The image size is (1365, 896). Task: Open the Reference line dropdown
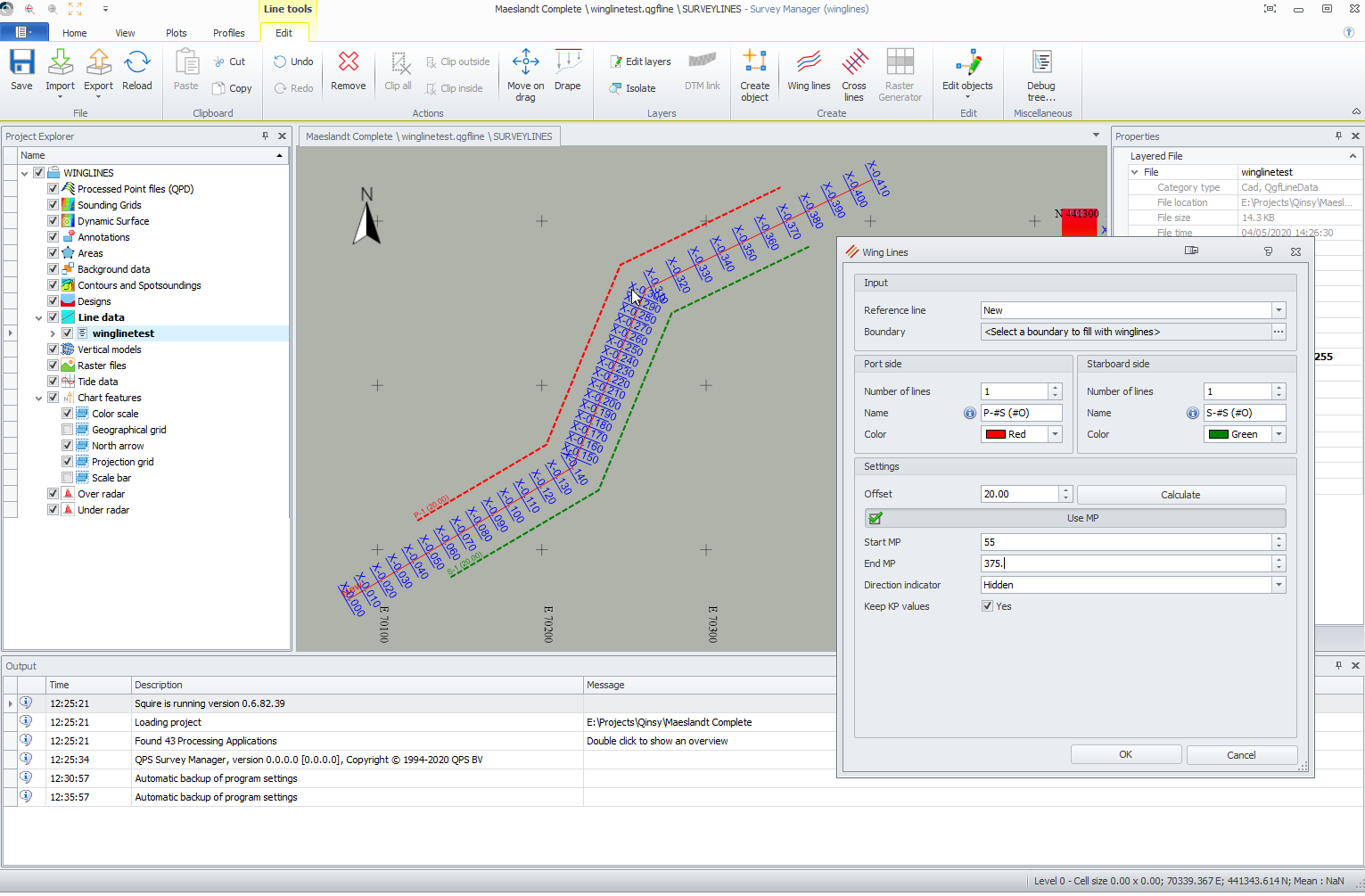tap(1279, 310)
